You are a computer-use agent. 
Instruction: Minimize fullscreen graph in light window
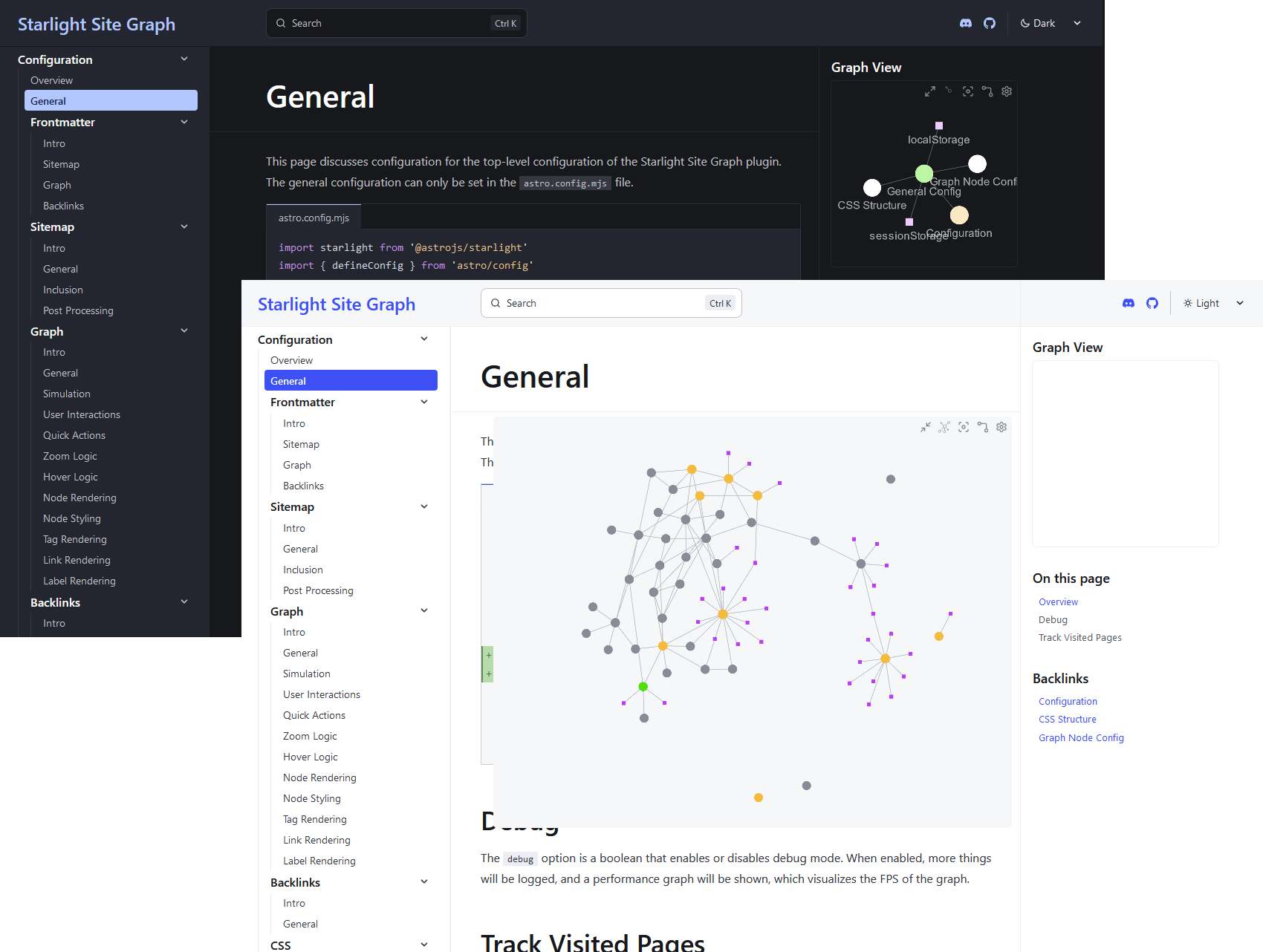click(x=925, y=427)
